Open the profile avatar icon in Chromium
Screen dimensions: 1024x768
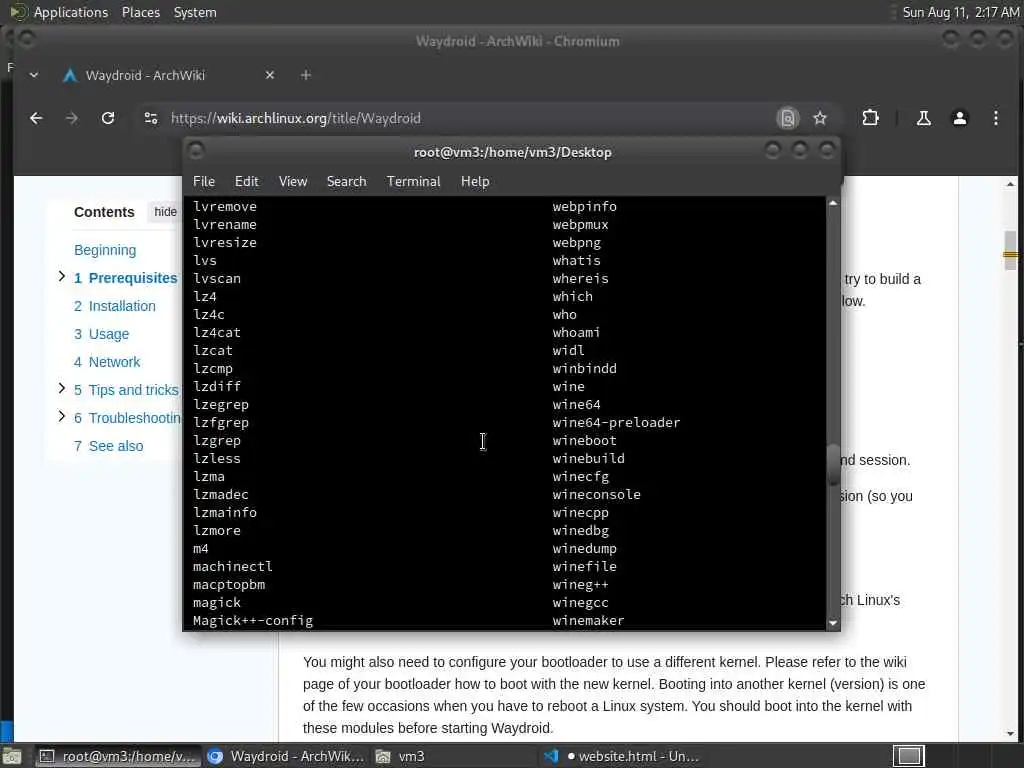(x=959, y=118)
